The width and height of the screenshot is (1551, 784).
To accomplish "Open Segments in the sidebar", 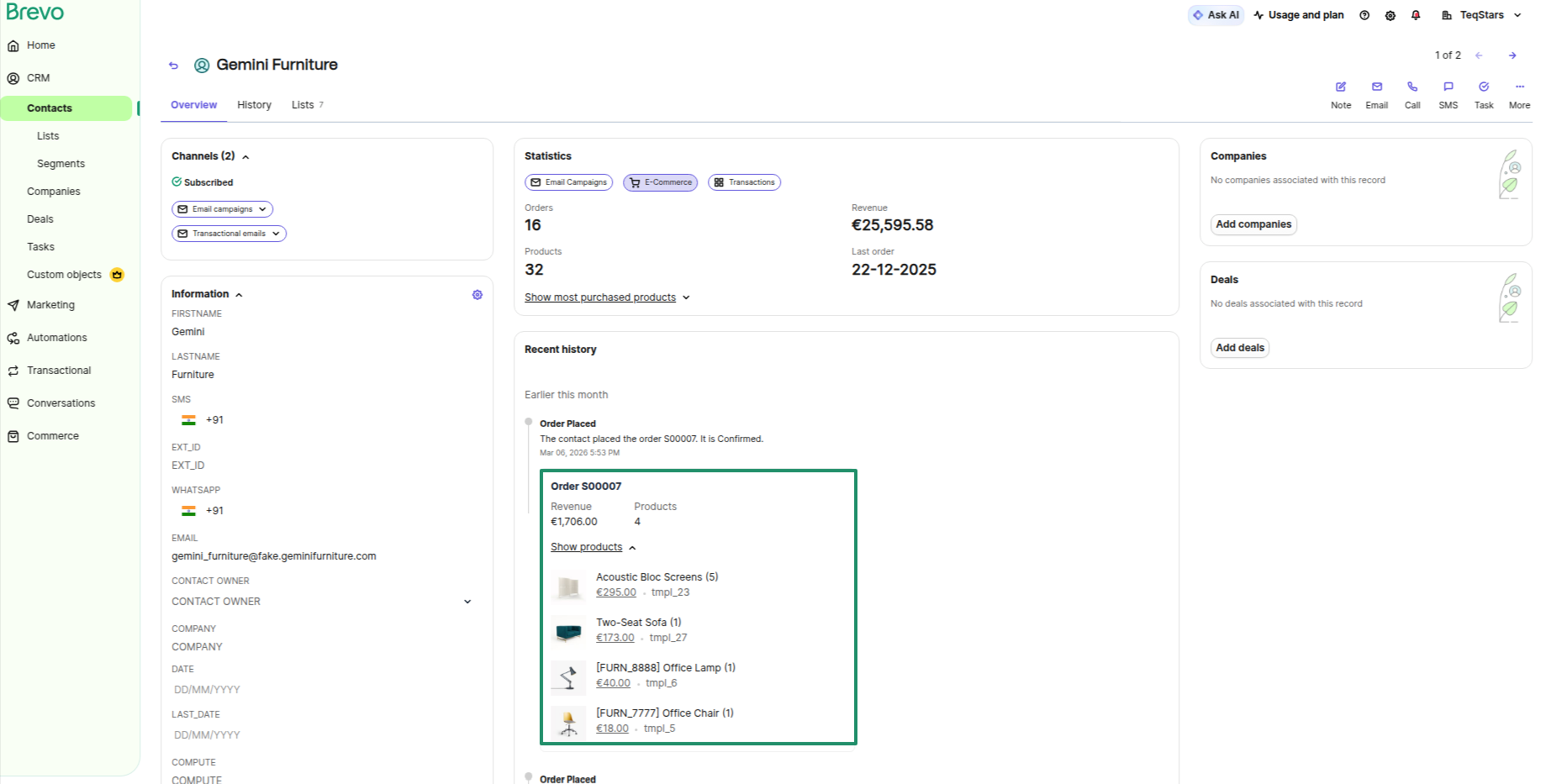I will click(x=61, y=164).
